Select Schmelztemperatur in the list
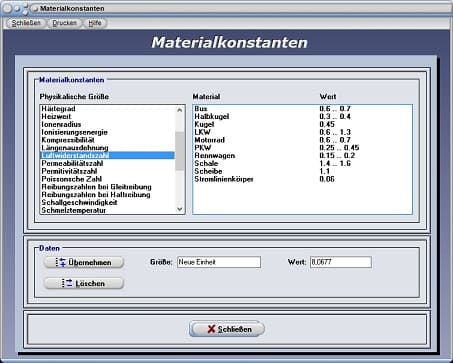The width and height of the screenshot is (453, 363). coord(107,210)
